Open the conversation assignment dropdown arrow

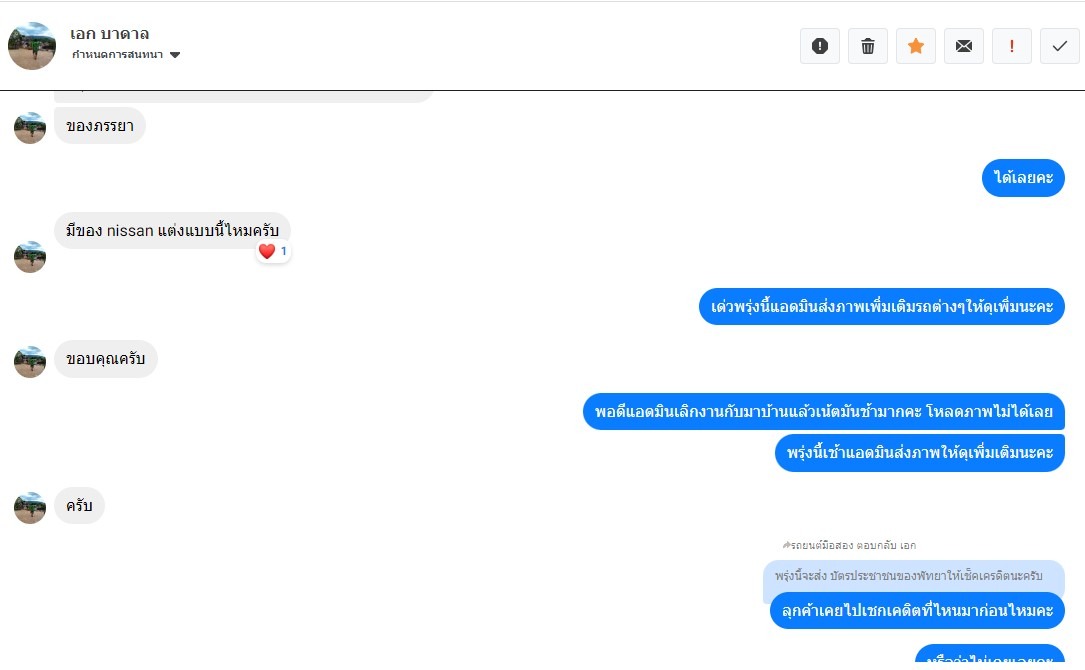[175, 55]
